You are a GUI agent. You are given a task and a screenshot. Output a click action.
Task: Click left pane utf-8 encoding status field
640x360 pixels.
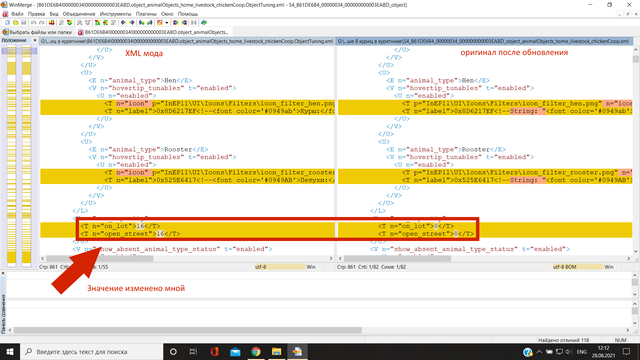tap(280, 267)
